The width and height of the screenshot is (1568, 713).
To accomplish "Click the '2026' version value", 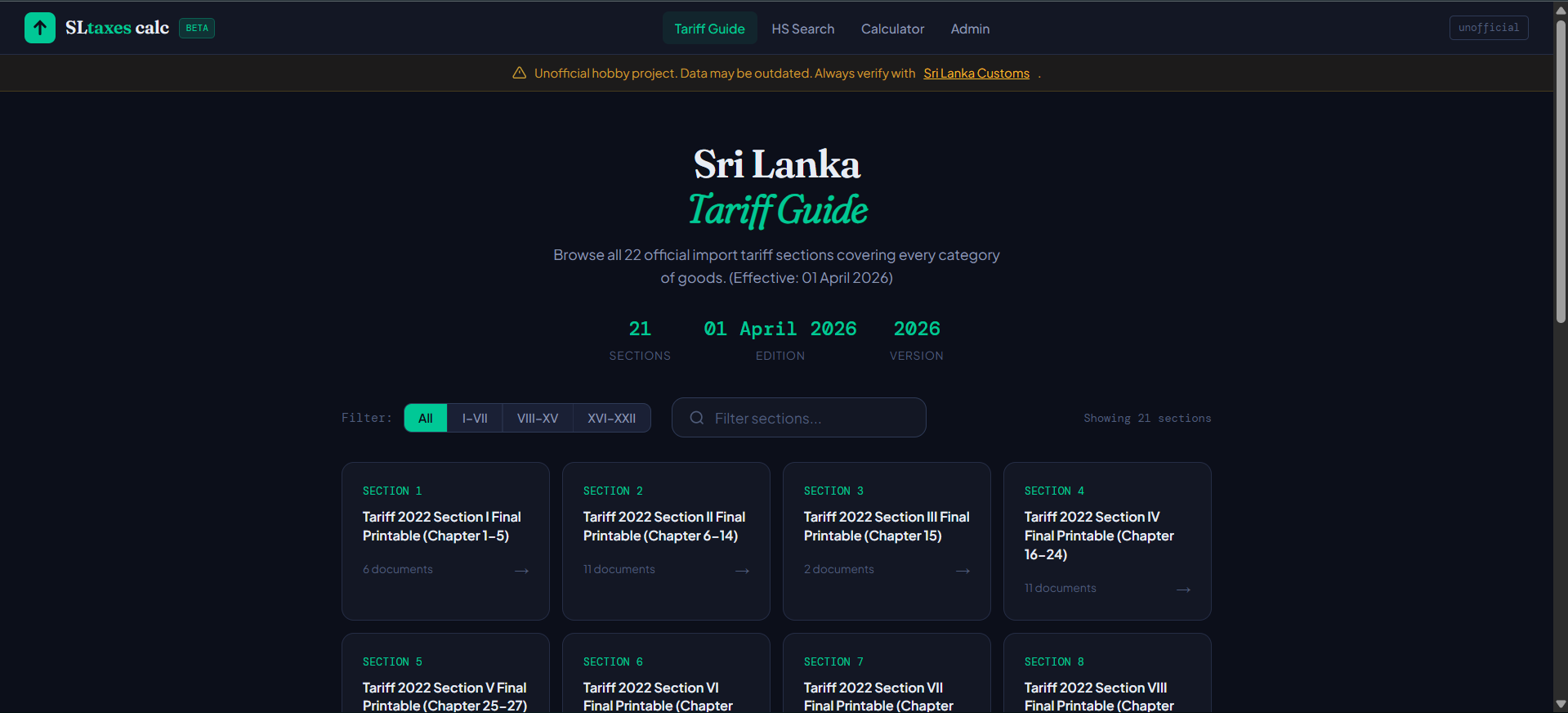I will [917, 329].
